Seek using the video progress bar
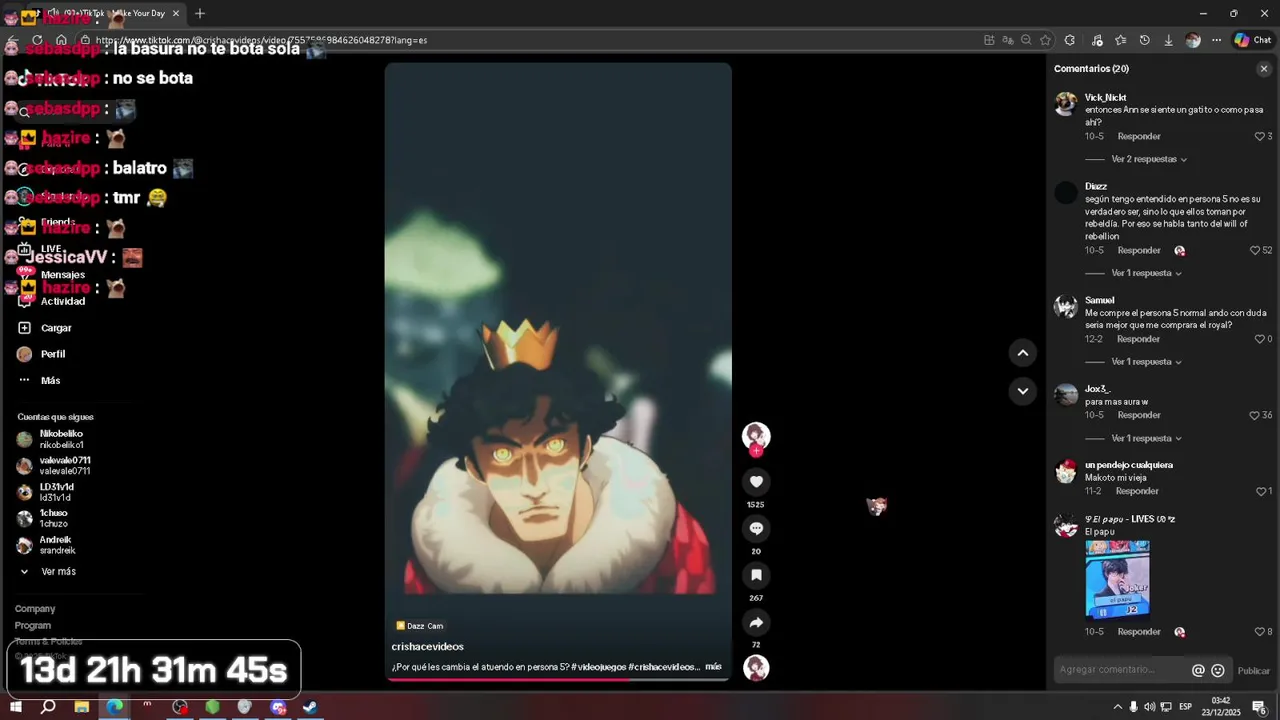Image resolution: width=1280 pixels, height=720 pixels. (558, 680)
